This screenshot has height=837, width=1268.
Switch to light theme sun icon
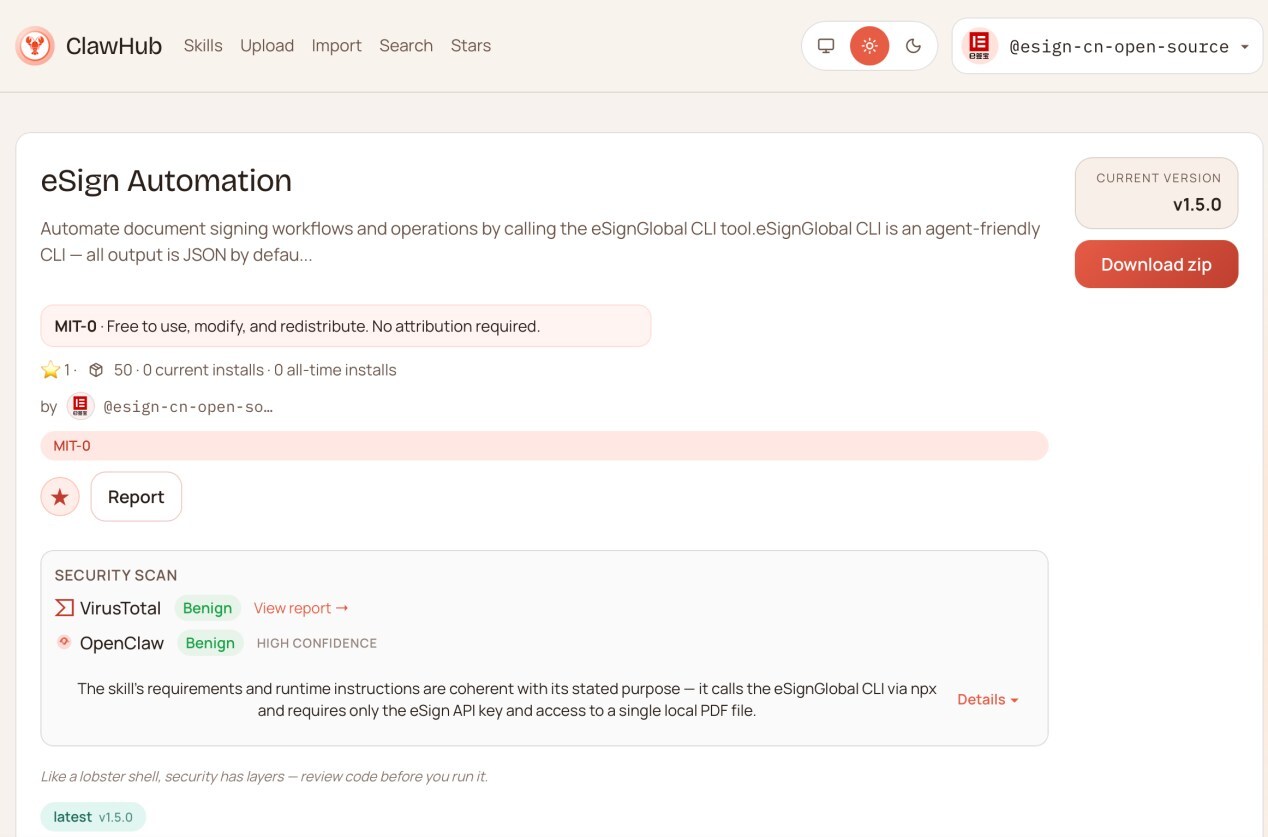click(869, 46)
